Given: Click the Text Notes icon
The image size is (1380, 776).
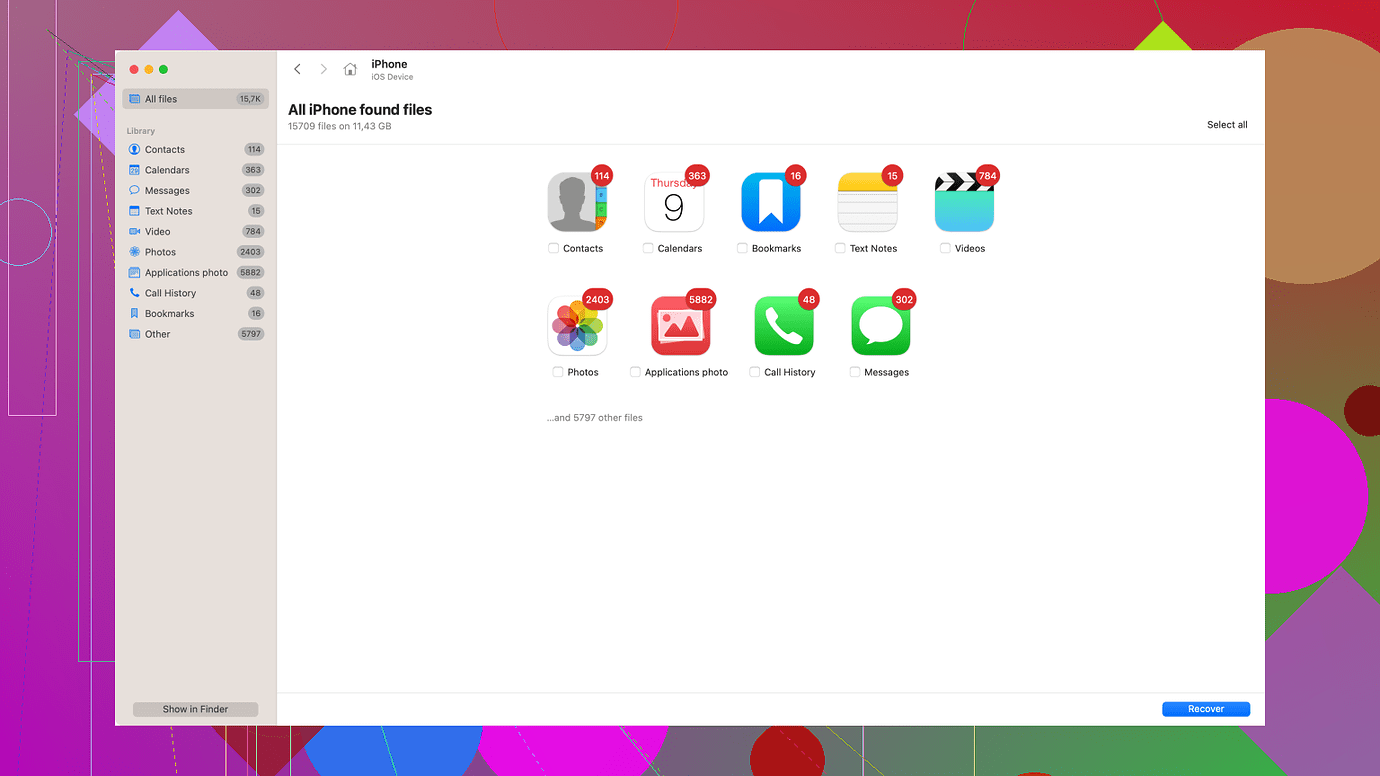Looking at the screenshot, I should [x=866, y=200].
